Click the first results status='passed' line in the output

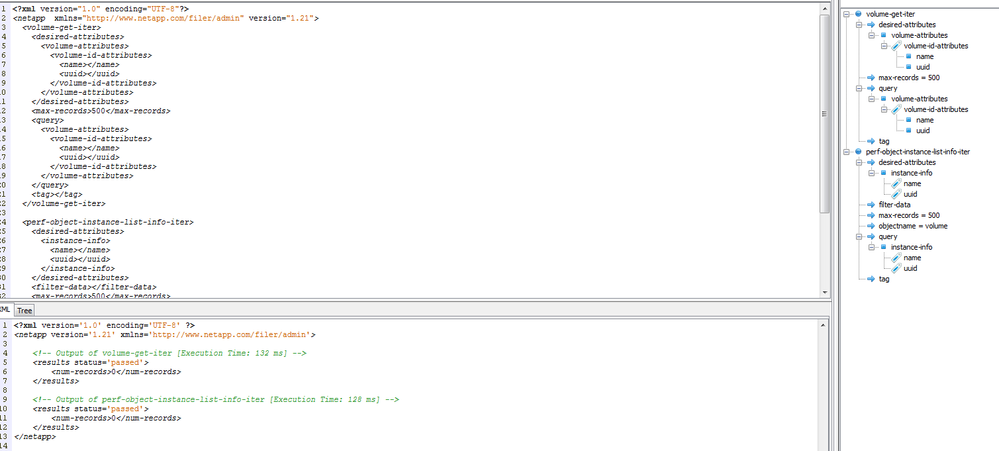tap(90, 362)
